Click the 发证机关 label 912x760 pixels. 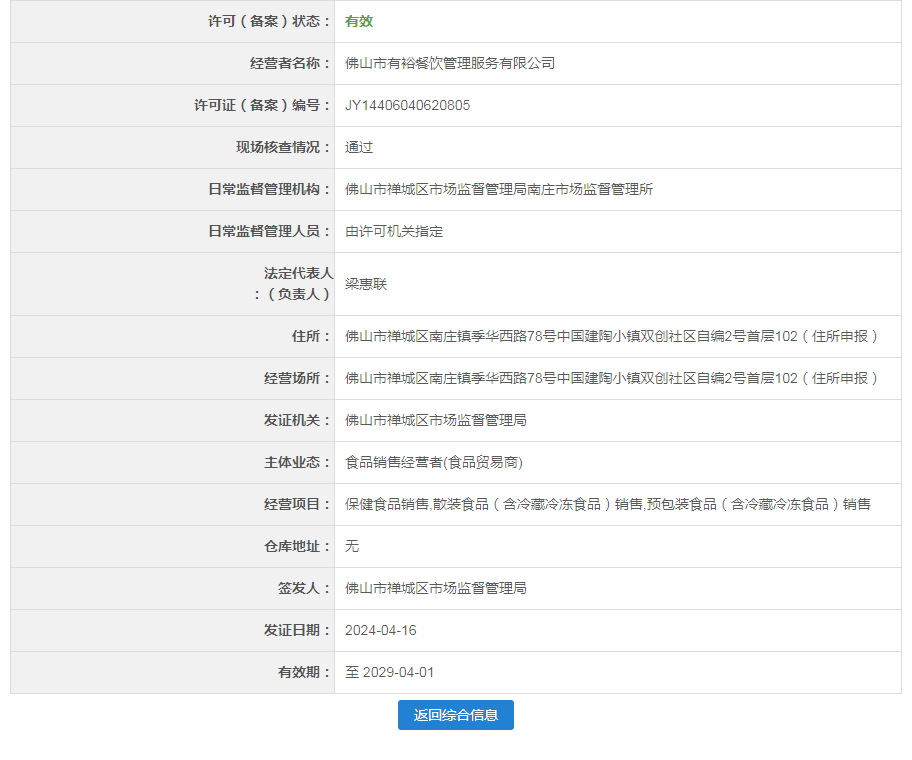tap(297, 420)
